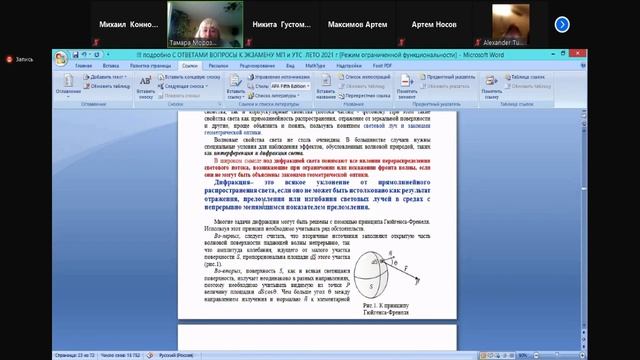Click Артем Носов participant tile
The height and width of the screenshot is (360, 640).
click(x=434, y=24)
